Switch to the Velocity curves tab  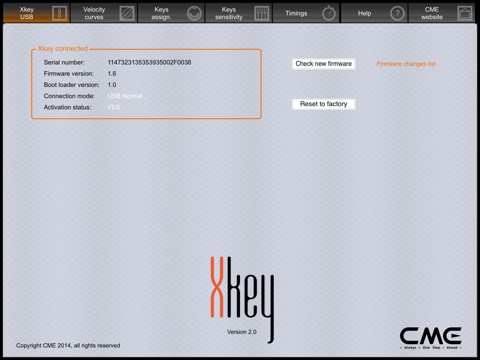click(x=104, y=13)
